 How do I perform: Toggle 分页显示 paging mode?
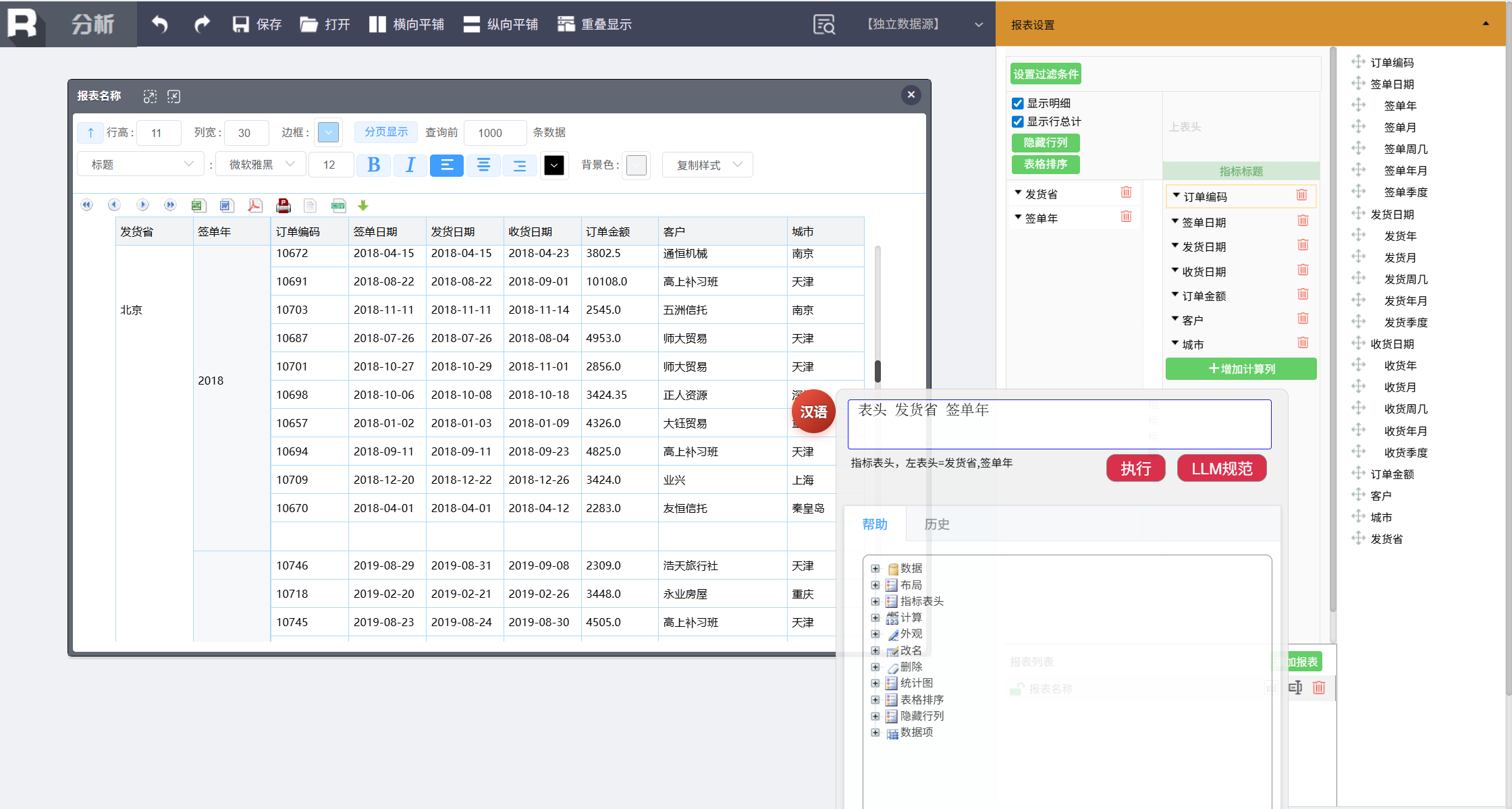pyautogui.click(x=386, y=132)
